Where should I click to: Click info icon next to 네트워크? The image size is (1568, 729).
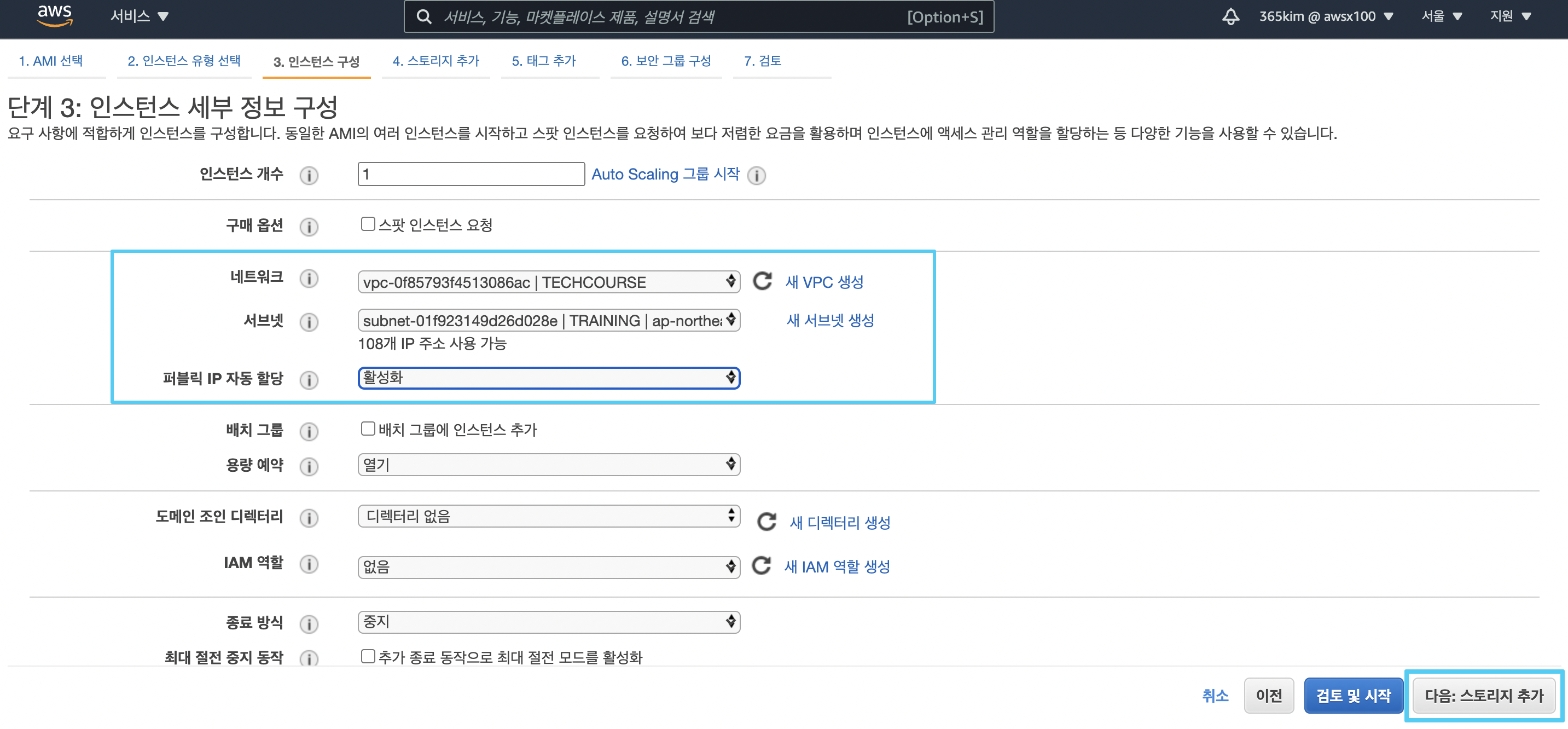point(309,279)
